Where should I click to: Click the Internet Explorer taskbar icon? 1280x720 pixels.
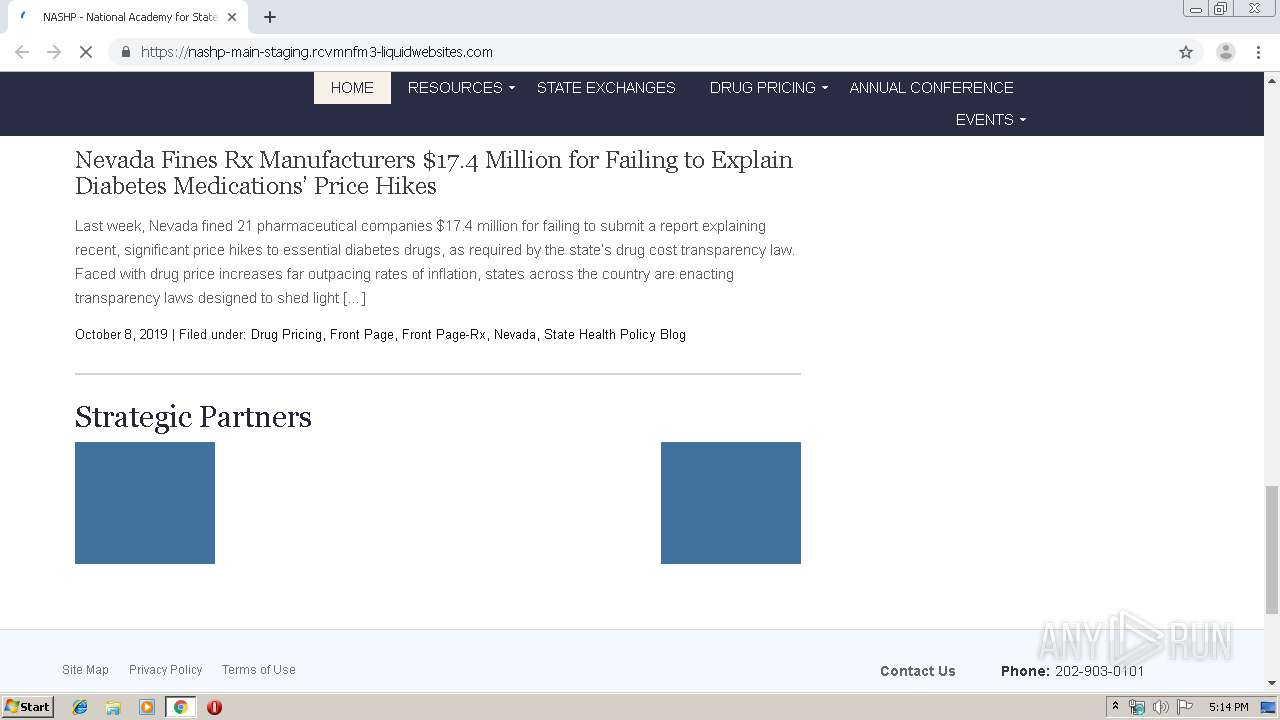[x=80, y=707]
